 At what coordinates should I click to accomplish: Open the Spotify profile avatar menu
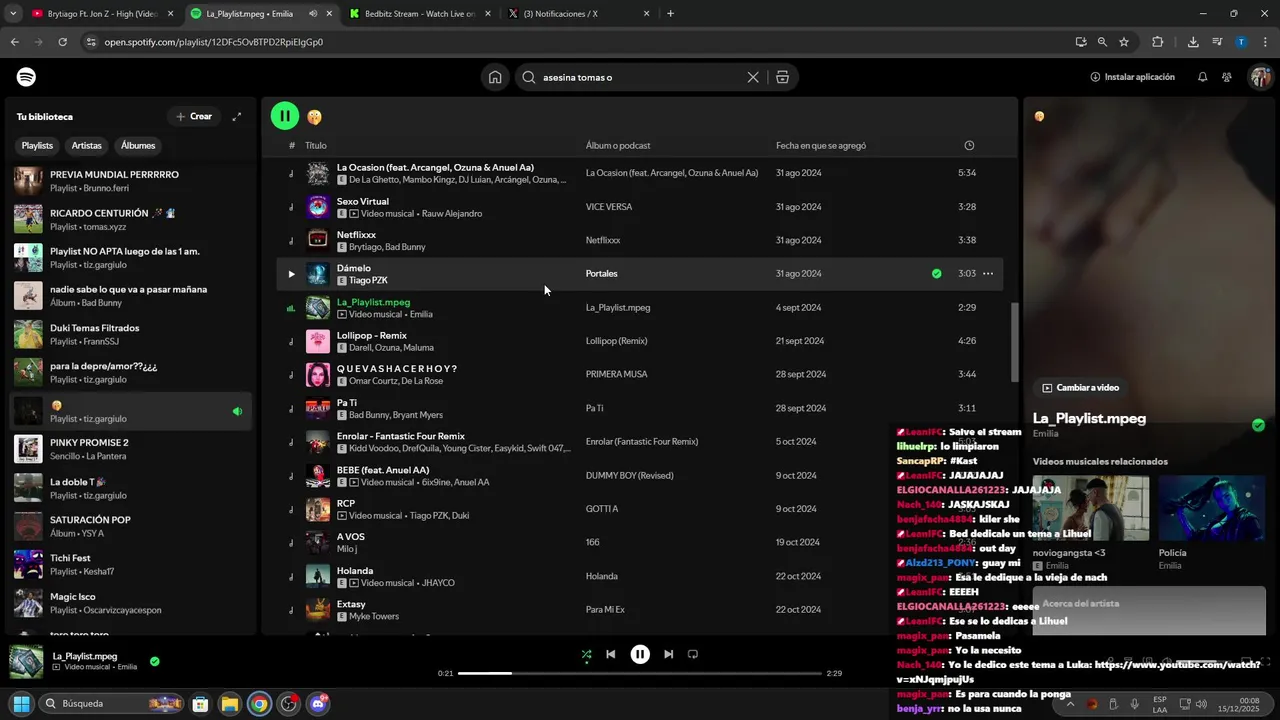(x=1260, y=77)
